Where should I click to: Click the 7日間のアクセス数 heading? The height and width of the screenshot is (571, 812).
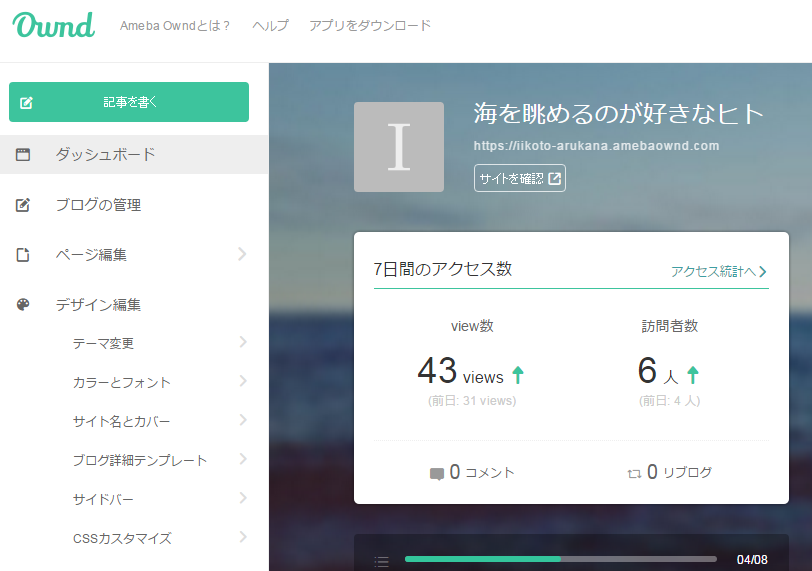pyautogui.click(x=443, y=269)
